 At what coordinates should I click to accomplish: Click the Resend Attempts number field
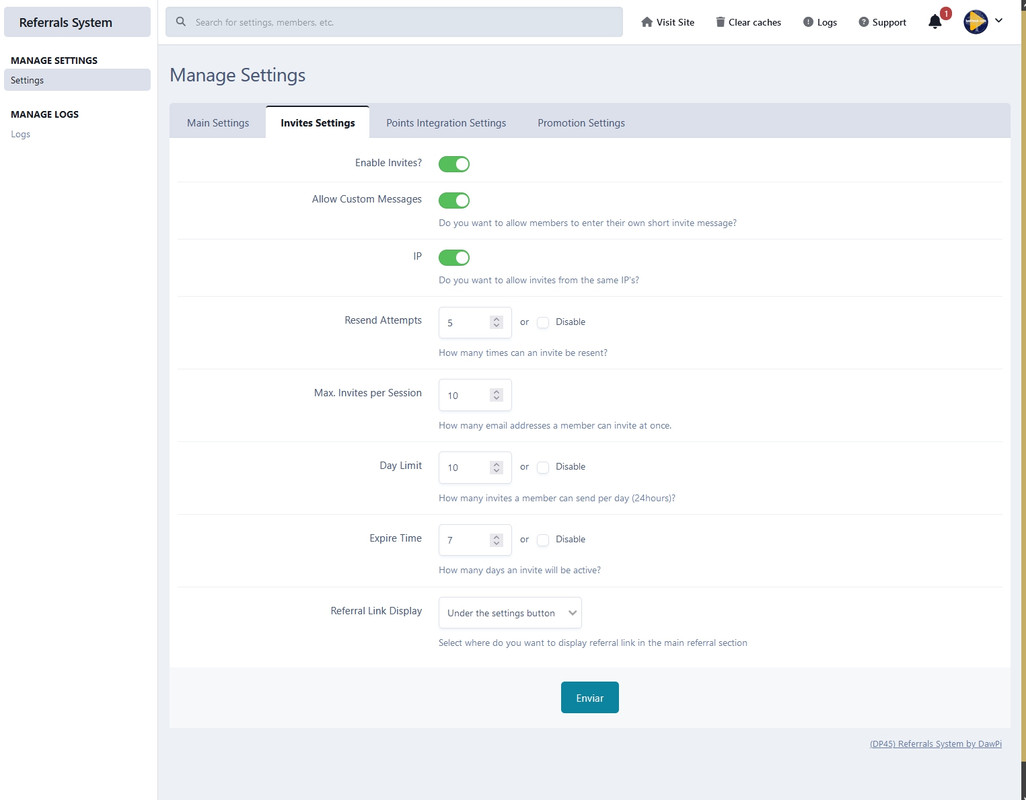coord(475,322)
